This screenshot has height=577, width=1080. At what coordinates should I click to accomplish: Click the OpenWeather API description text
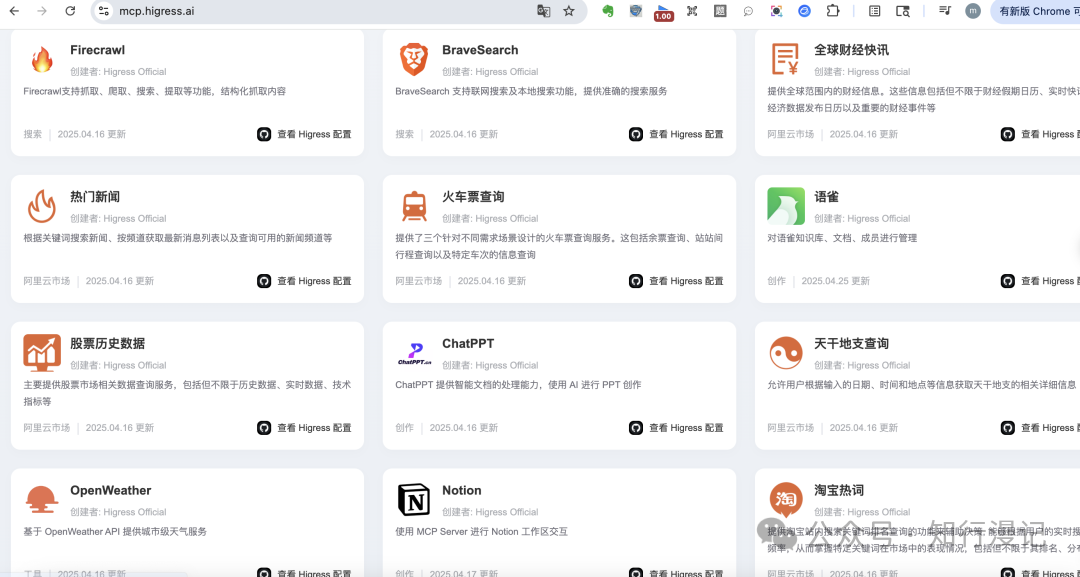(115, 532)
